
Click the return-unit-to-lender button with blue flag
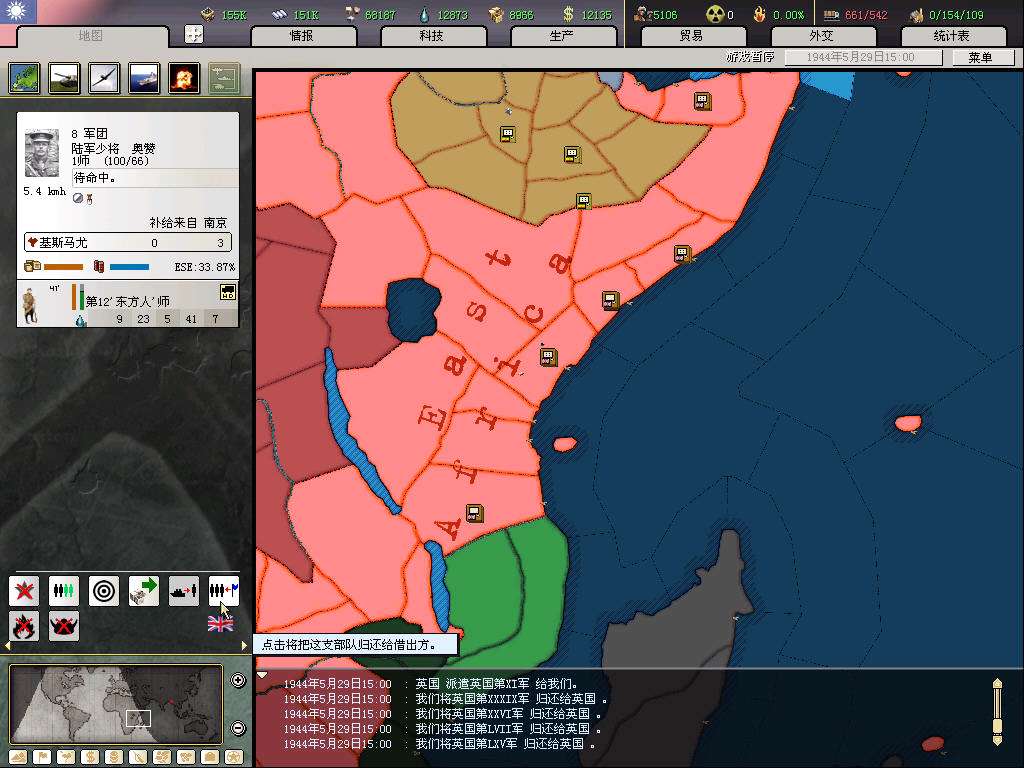(x=224, y=591)
